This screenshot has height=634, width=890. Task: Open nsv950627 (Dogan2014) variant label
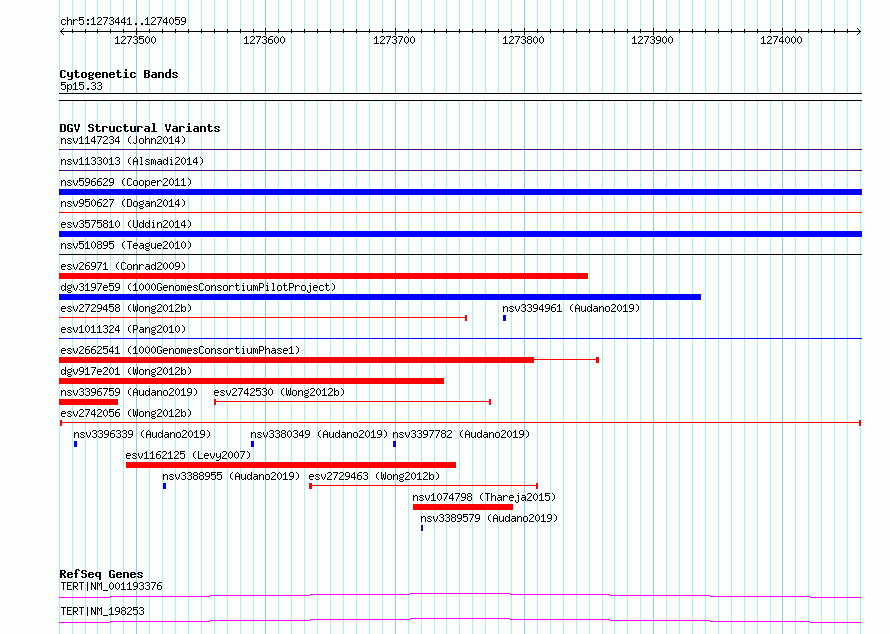123,203
